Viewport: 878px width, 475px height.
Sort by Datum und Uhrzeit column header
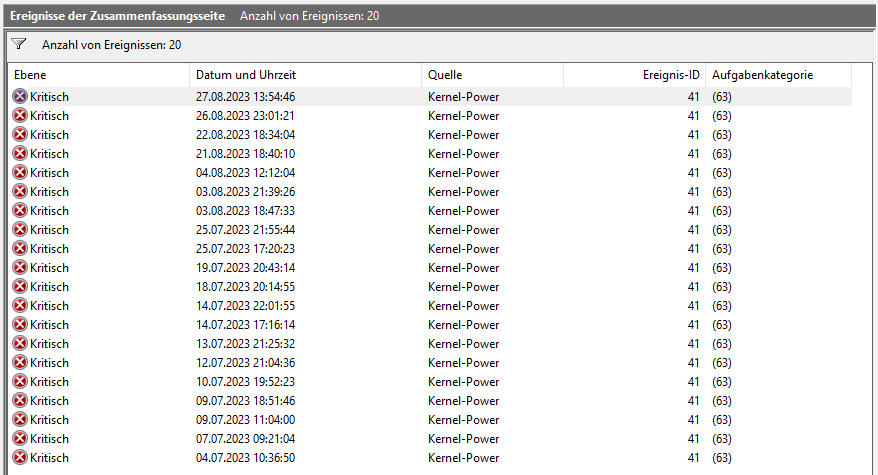click(305, 75)
